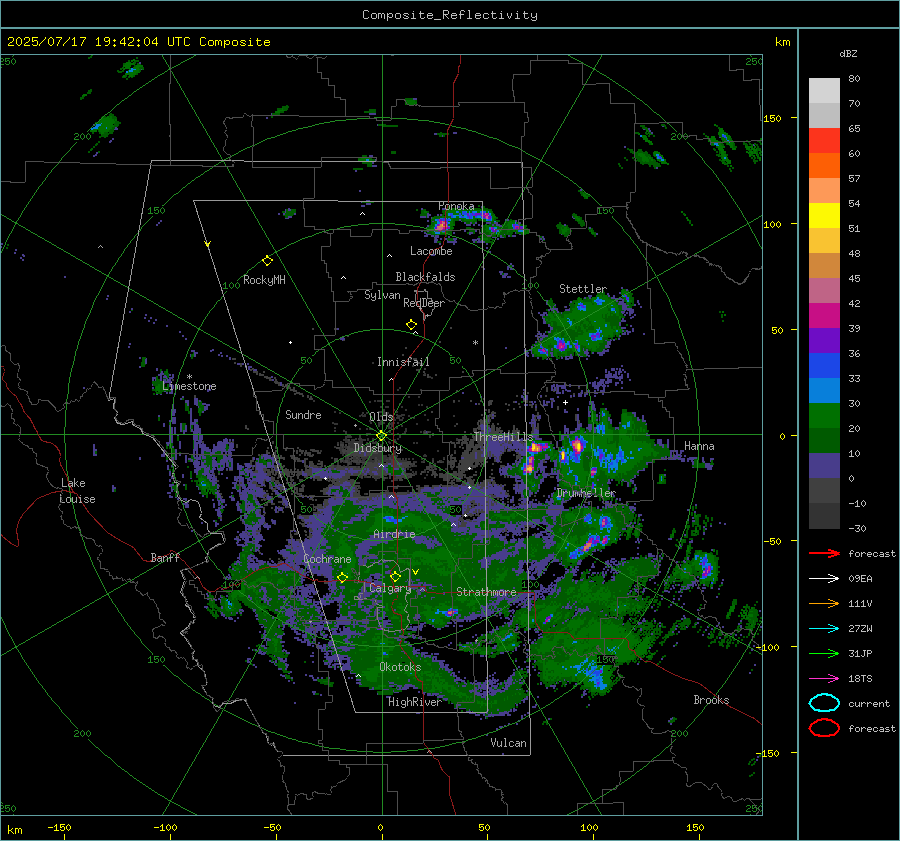
Task: Select the light gray swatch between 70 and 80 dBZ
Action: click(x=824, y=90)
